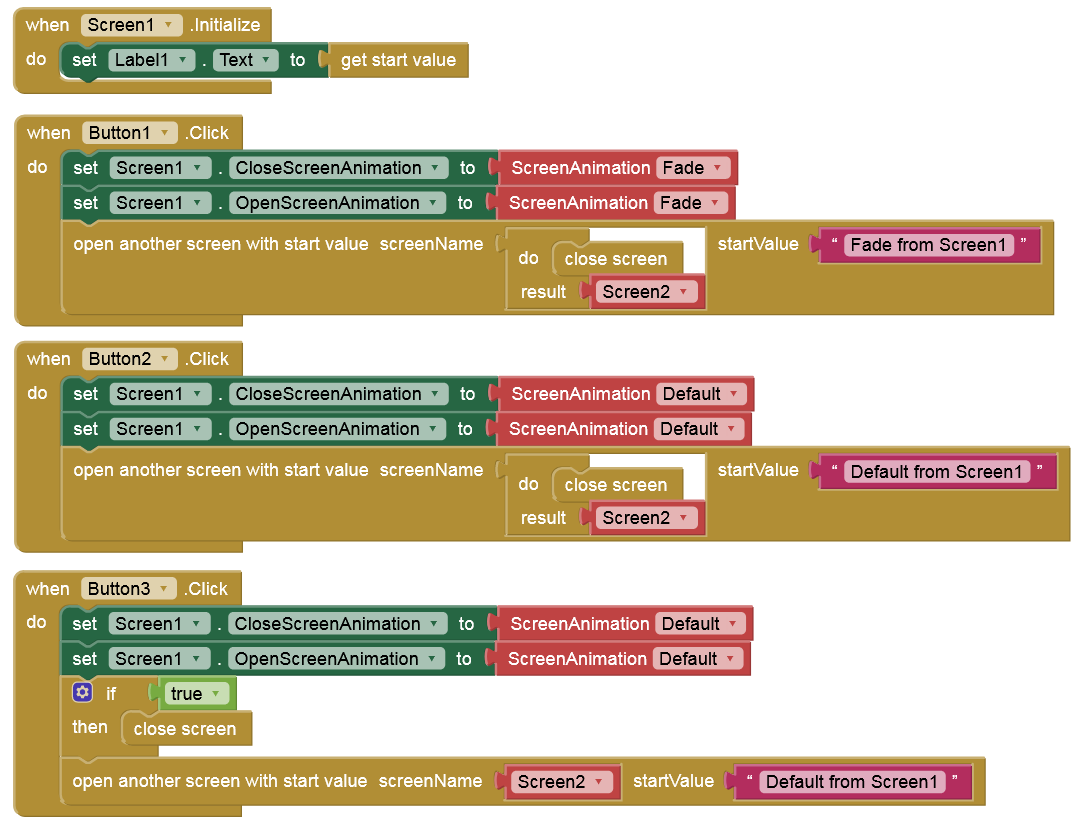Select close screen block inside Button2.Click
This screenshot has height=825, width=1078.
tap(617, 485)
